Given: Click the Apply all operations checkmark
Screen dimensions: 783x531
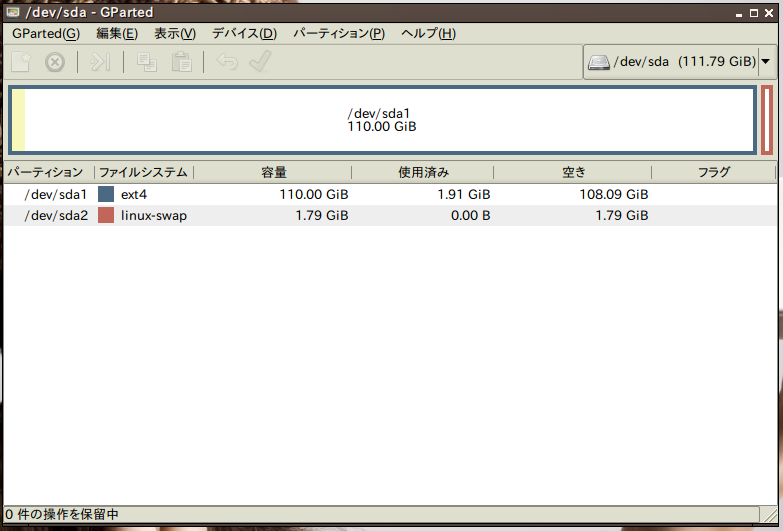Looking at the screenshot, I should click(x=260, y=62).
